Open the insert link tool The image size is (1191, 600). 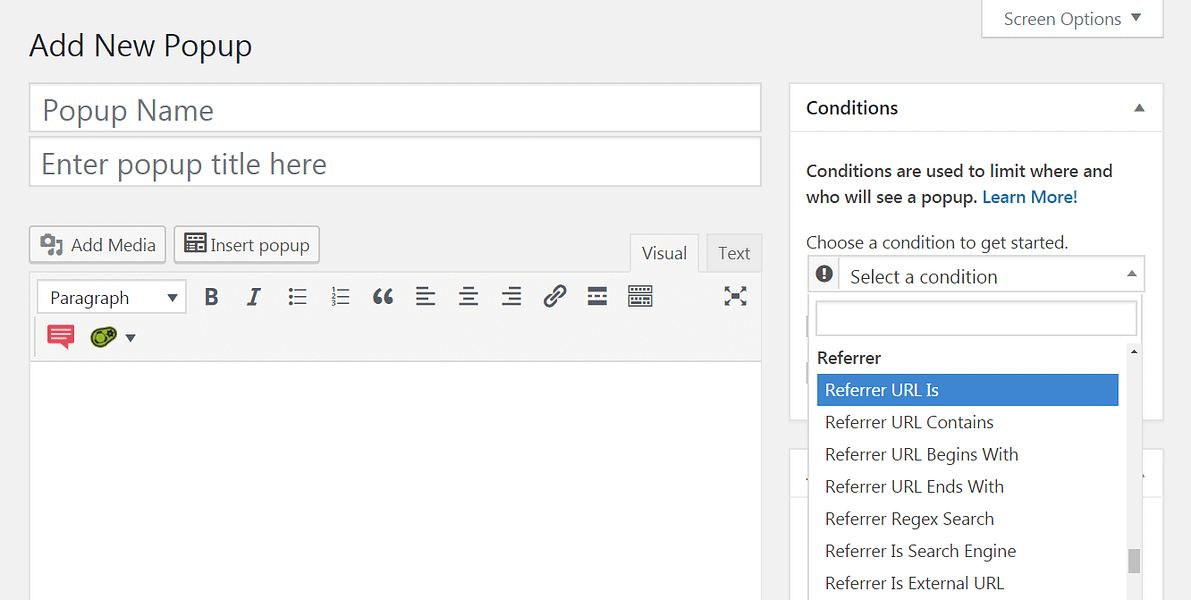(555, 296)
